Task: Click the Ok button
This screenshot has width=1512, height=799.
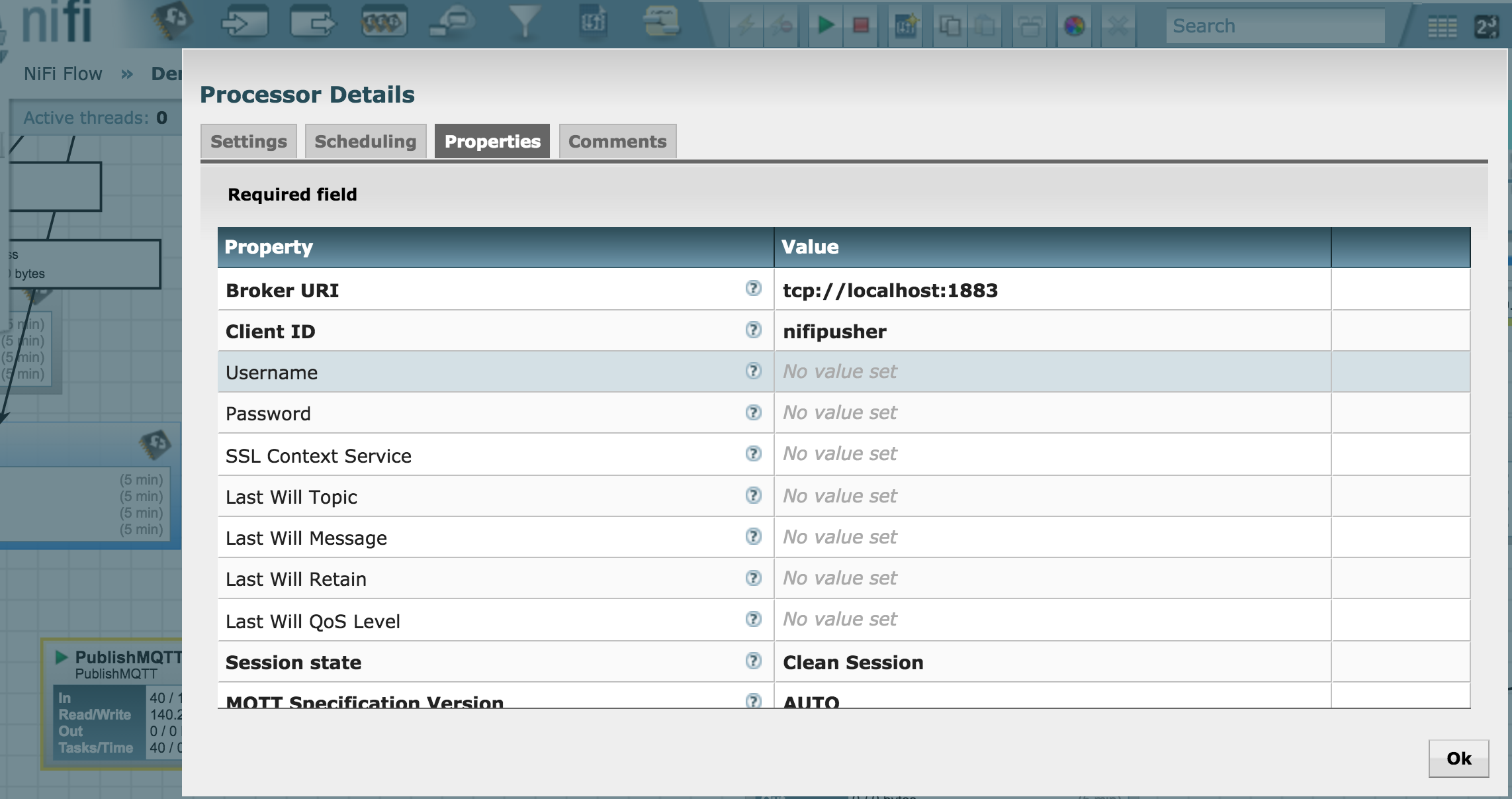Action: [1458, 758]
